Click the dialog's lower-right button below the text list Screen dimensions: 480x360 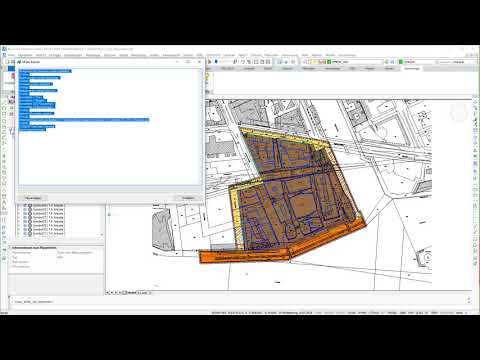coord(188,198)
